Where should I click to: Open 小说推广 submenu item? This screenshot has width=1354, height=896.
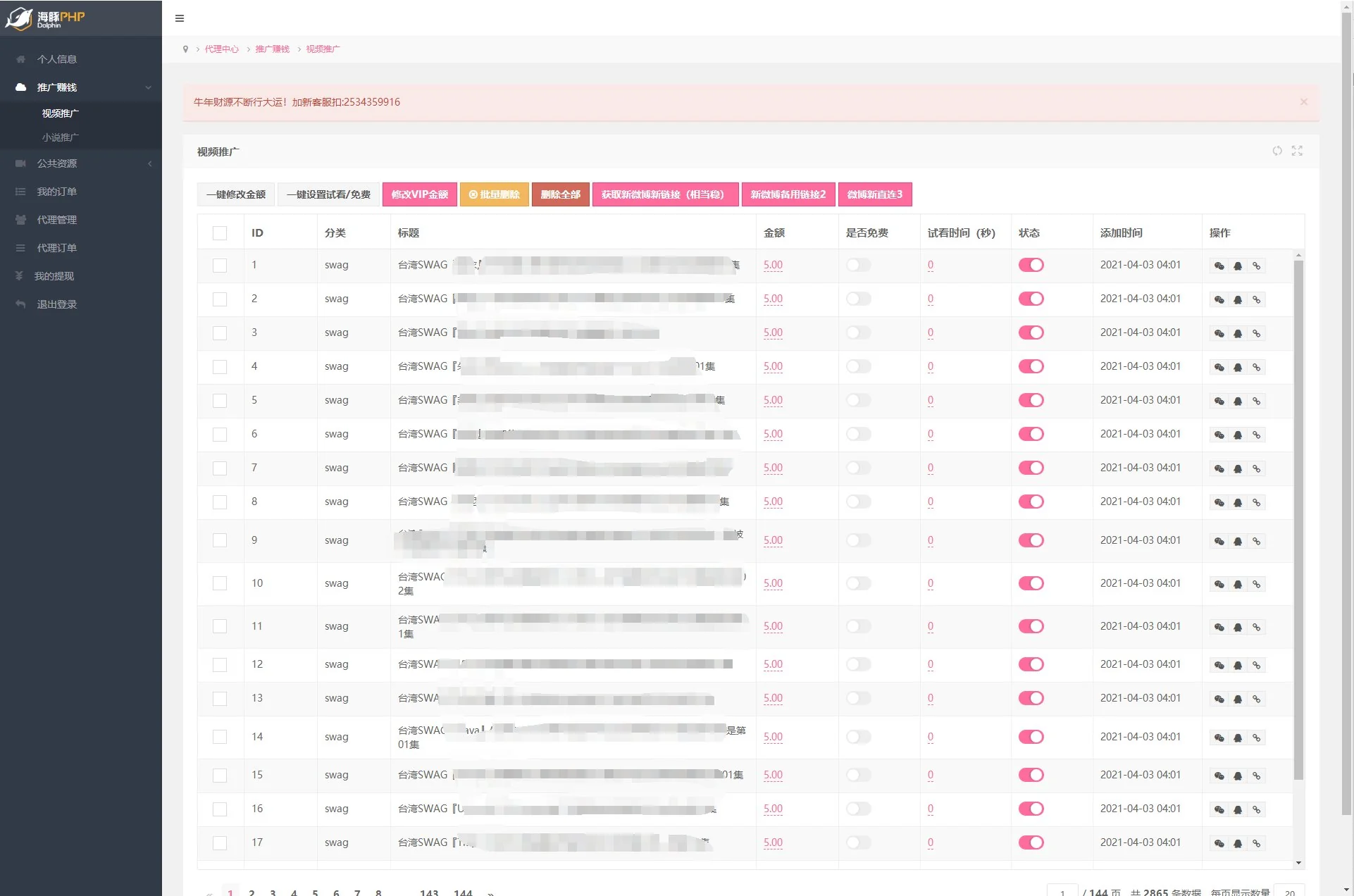(x=61, y=137)
